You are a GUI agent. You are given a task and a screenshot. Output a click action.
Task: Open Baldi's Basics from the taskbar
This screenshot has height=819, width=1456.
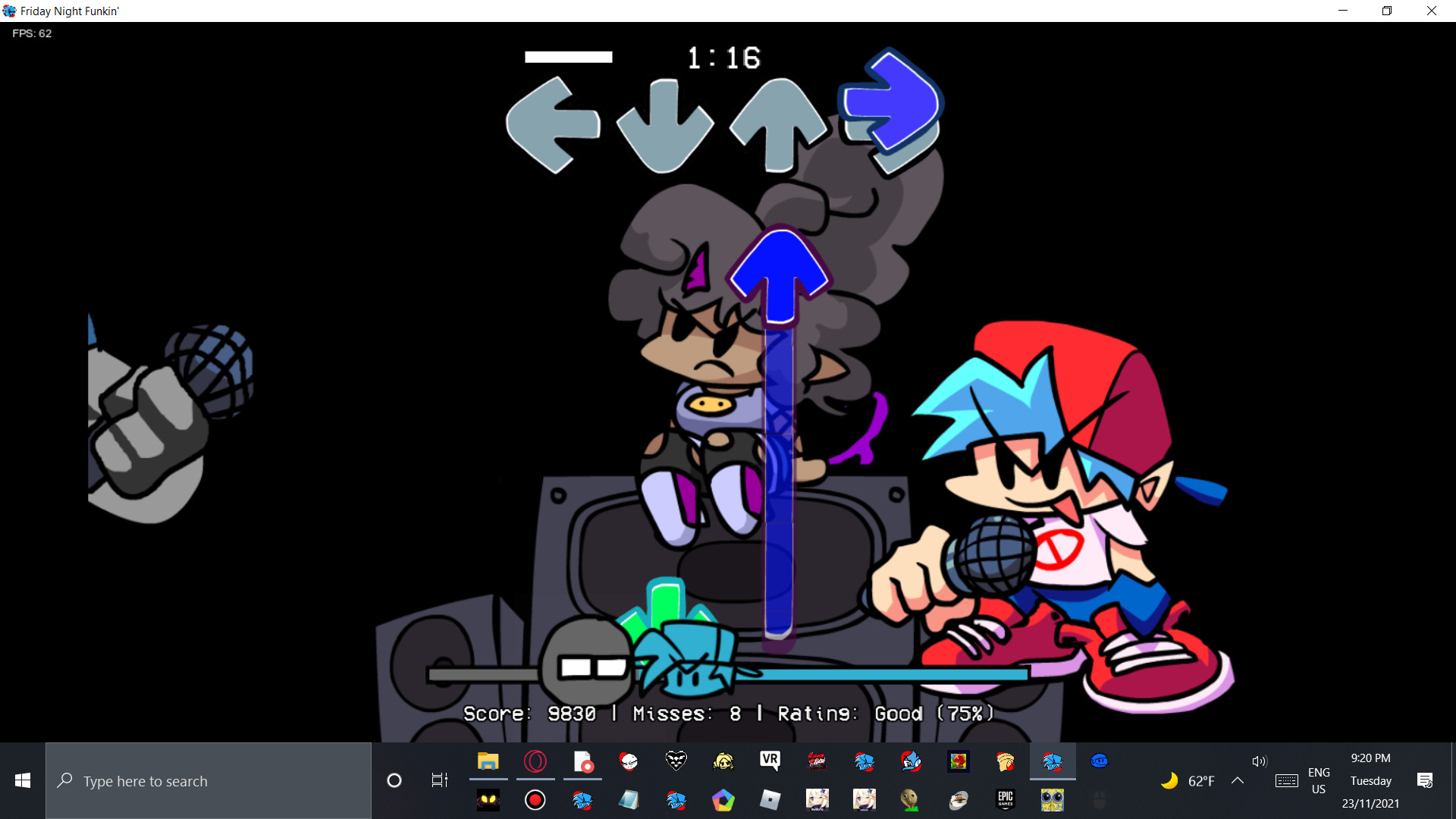(911, 800)
